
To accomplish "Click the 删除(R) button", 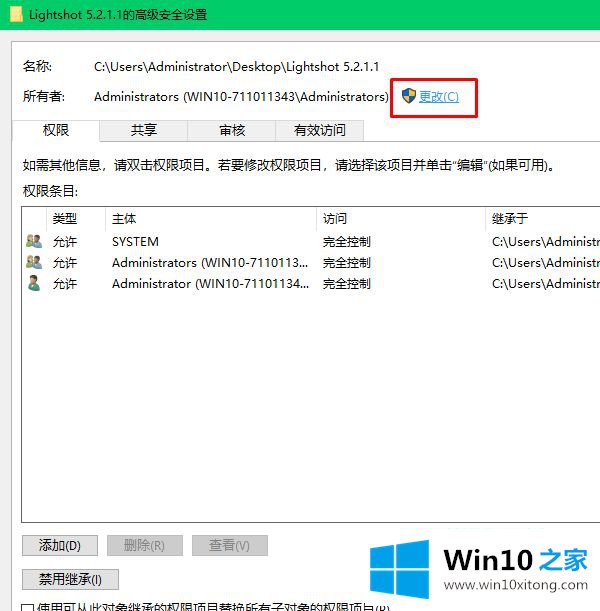I will [x=145, y=545].
